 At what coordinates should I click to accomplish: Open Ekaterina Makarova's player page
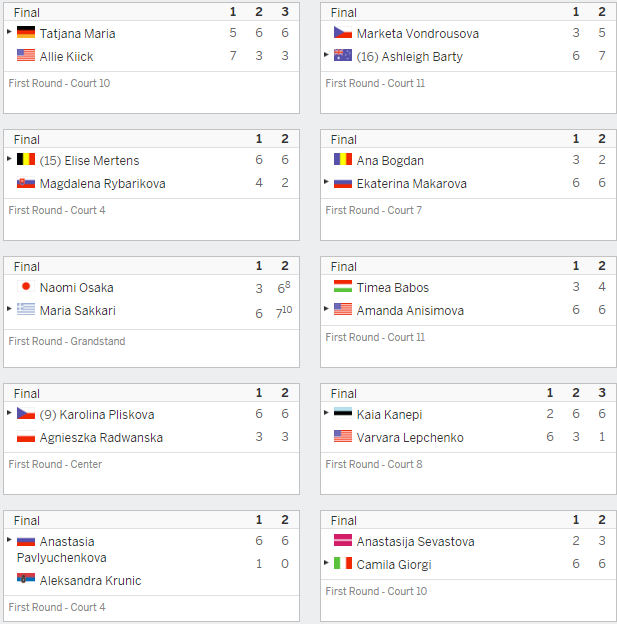[412, 184]
